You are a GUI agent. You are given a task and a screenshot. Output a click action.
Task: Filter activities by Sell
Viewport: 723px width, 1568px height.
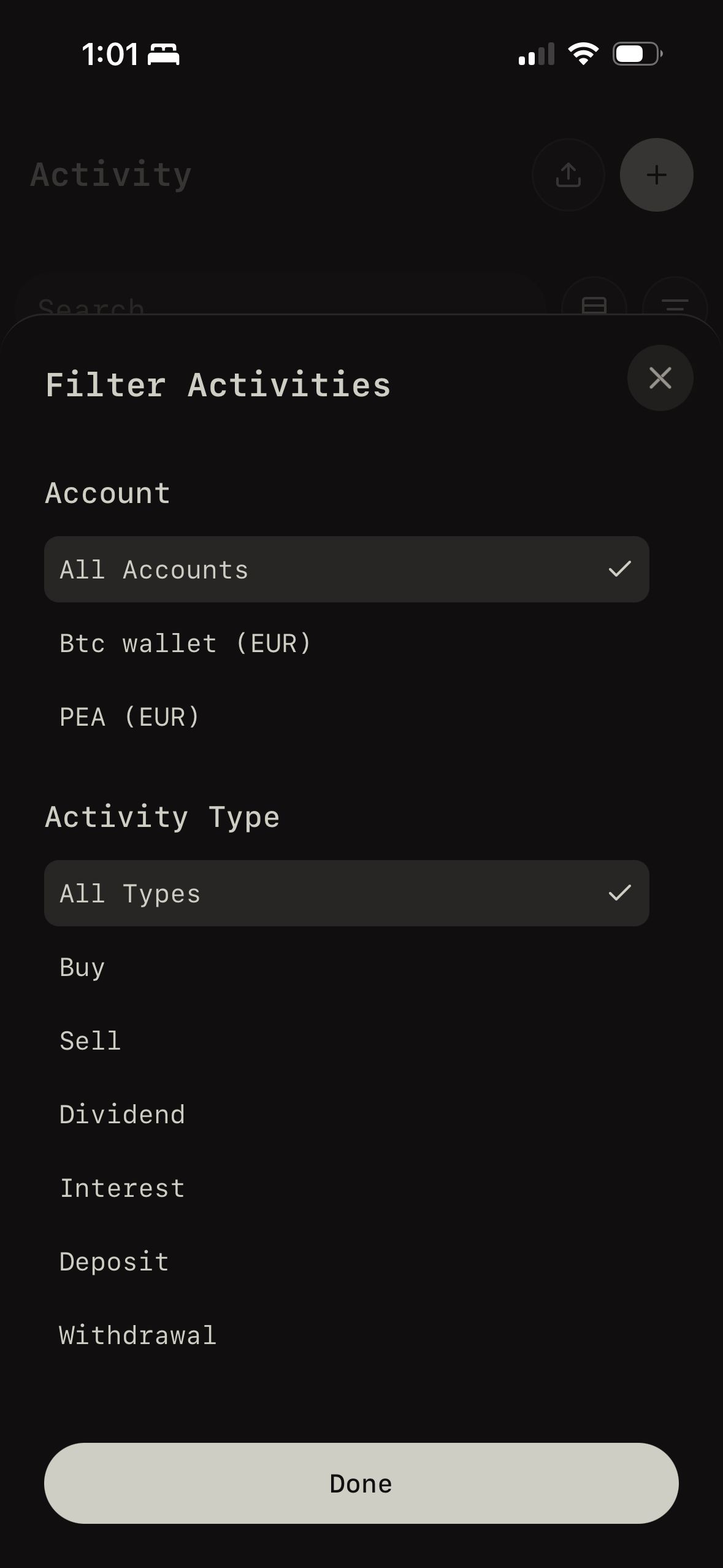[x=90, y=1040]
